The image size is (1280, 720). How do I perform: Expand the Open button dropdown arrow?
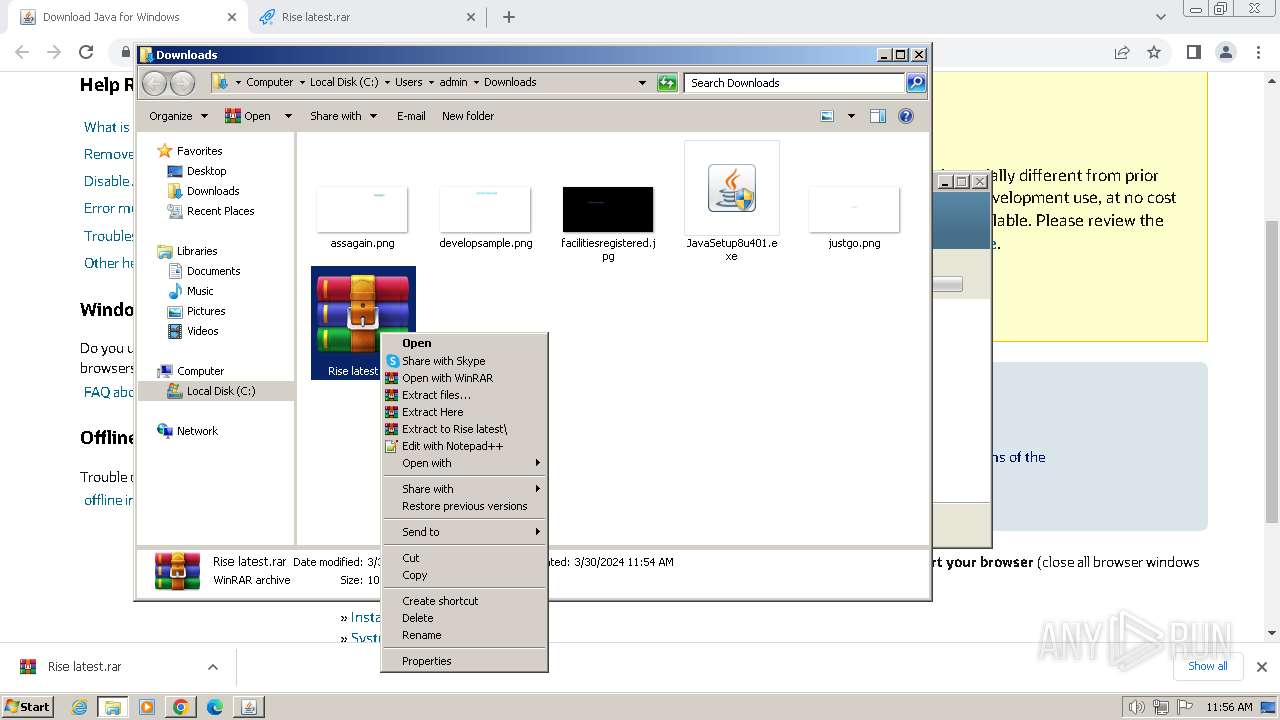point(288,116)
